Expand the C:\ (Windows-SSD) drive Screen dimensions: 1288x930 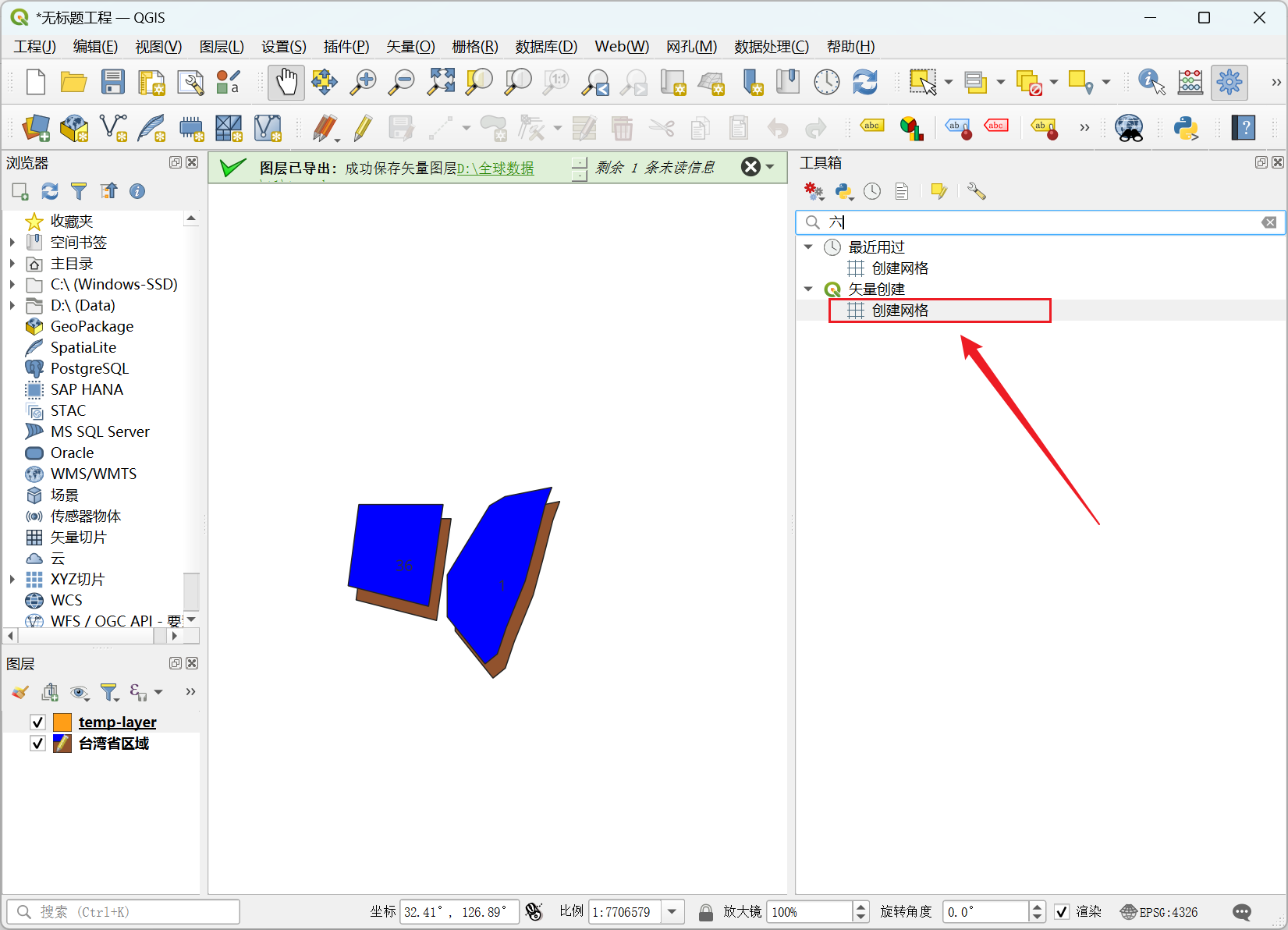[x=12, y=285]
